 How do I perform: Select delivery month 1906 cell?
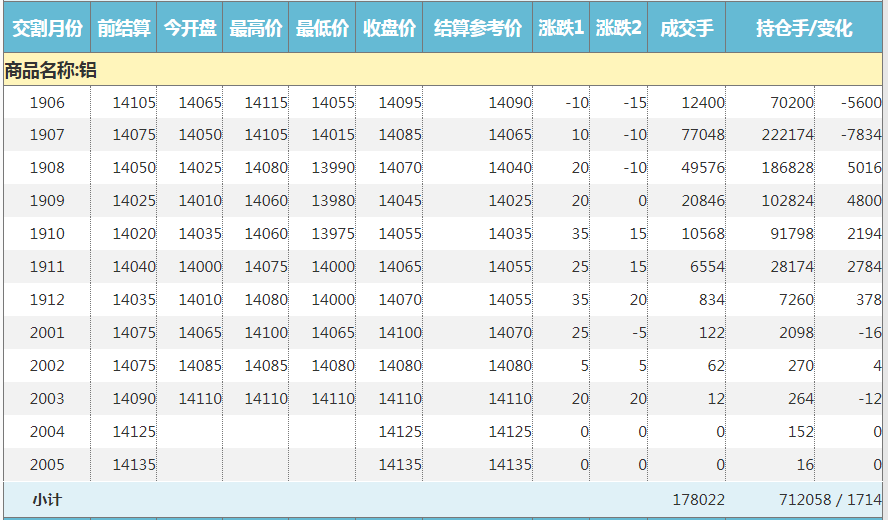pyautogui.click(x=47, y=102)
